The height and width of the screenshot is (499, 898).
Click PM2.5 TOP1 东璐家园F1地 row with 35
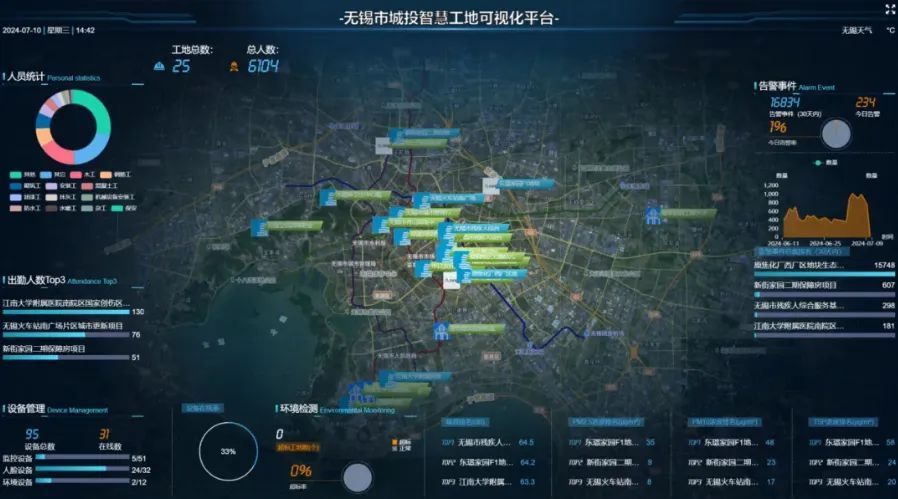coord(612,442)
